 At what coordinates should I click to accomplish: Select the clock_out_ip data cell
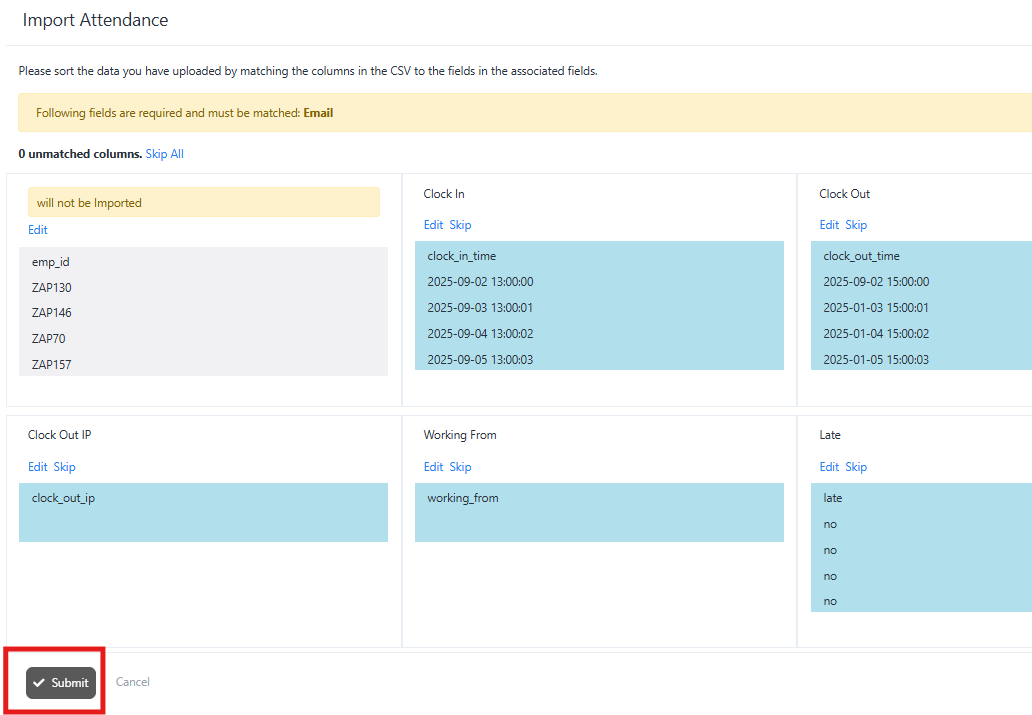click(x=64, y=498)
